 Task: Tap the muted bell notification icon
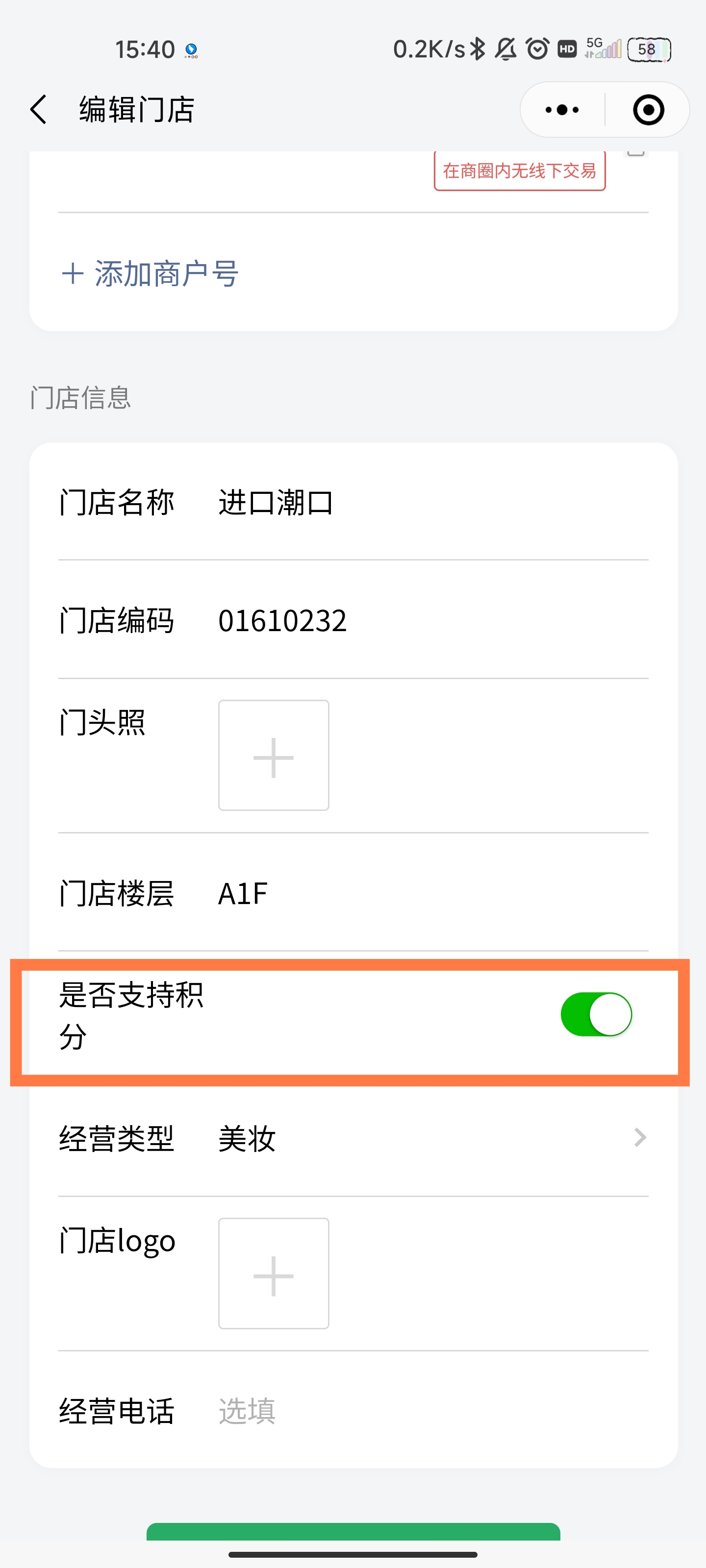click(505, 49)
